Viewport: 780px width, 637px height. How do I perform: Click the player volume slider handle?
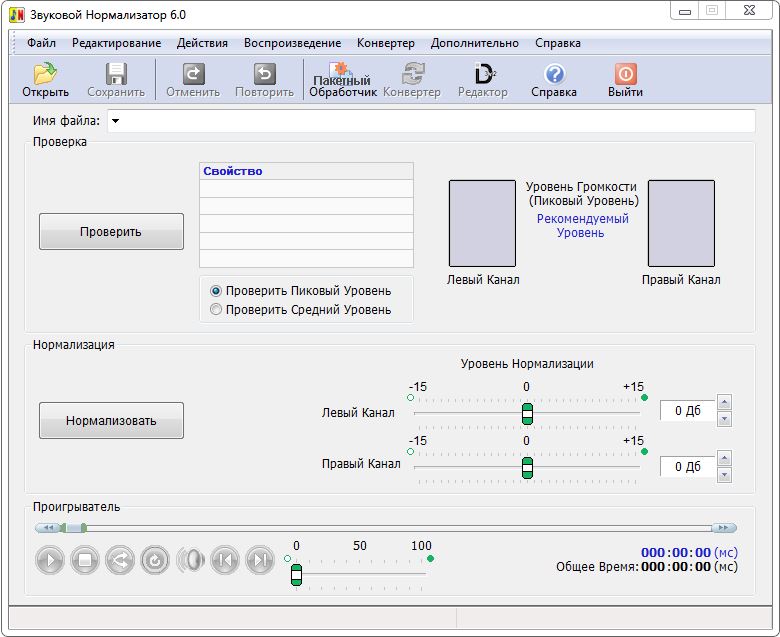tap(296, 575)
